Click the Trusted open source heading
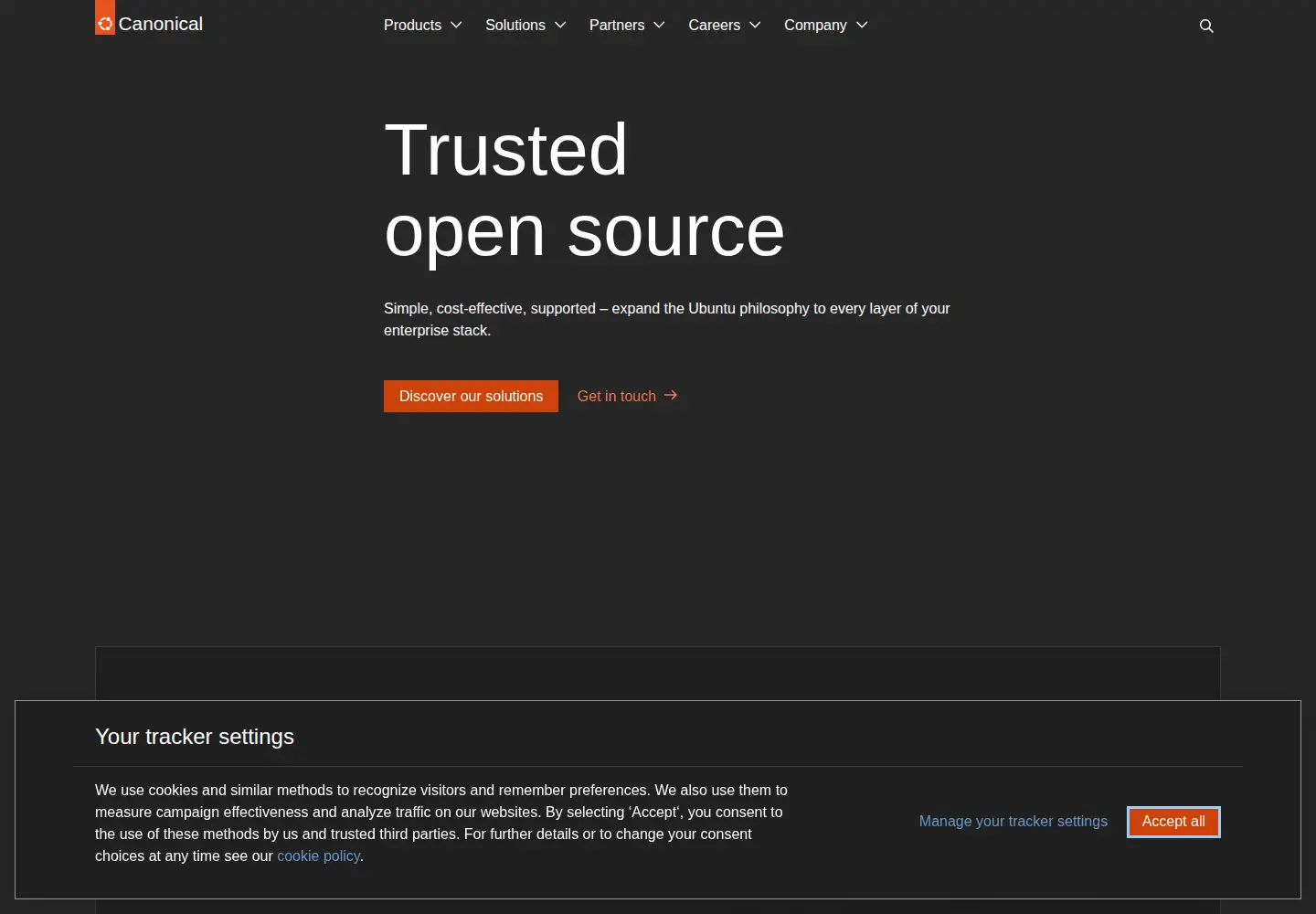The height and width of the screenshot is (914, 1316). (x=585, y=190)
